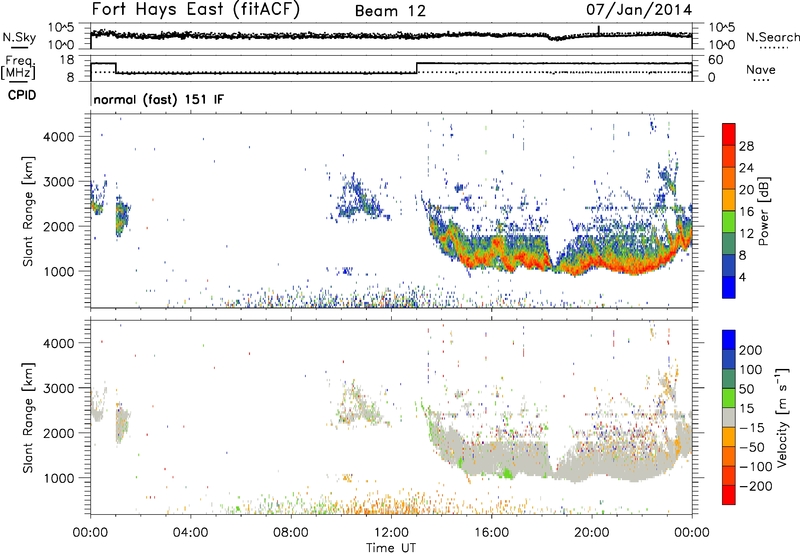Click 'Slant Range [km]' label of velocity panel

[28, 418]
